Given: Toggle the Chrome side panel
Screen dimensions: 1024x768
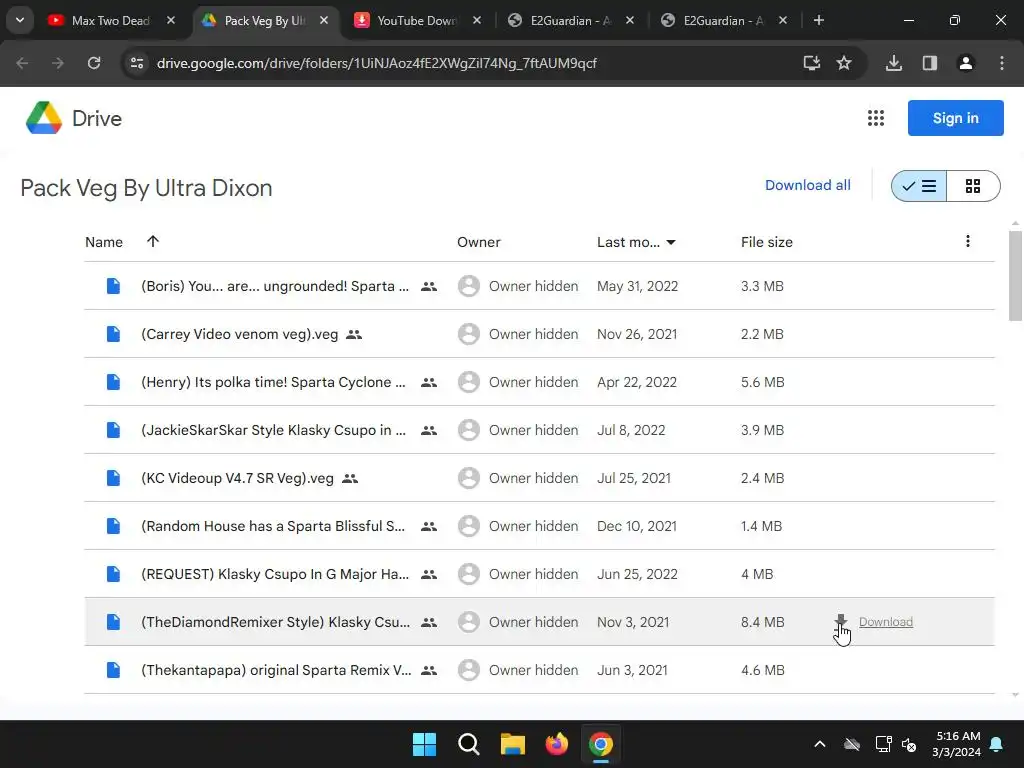Looking at the screenshot, I should (929, 63).
